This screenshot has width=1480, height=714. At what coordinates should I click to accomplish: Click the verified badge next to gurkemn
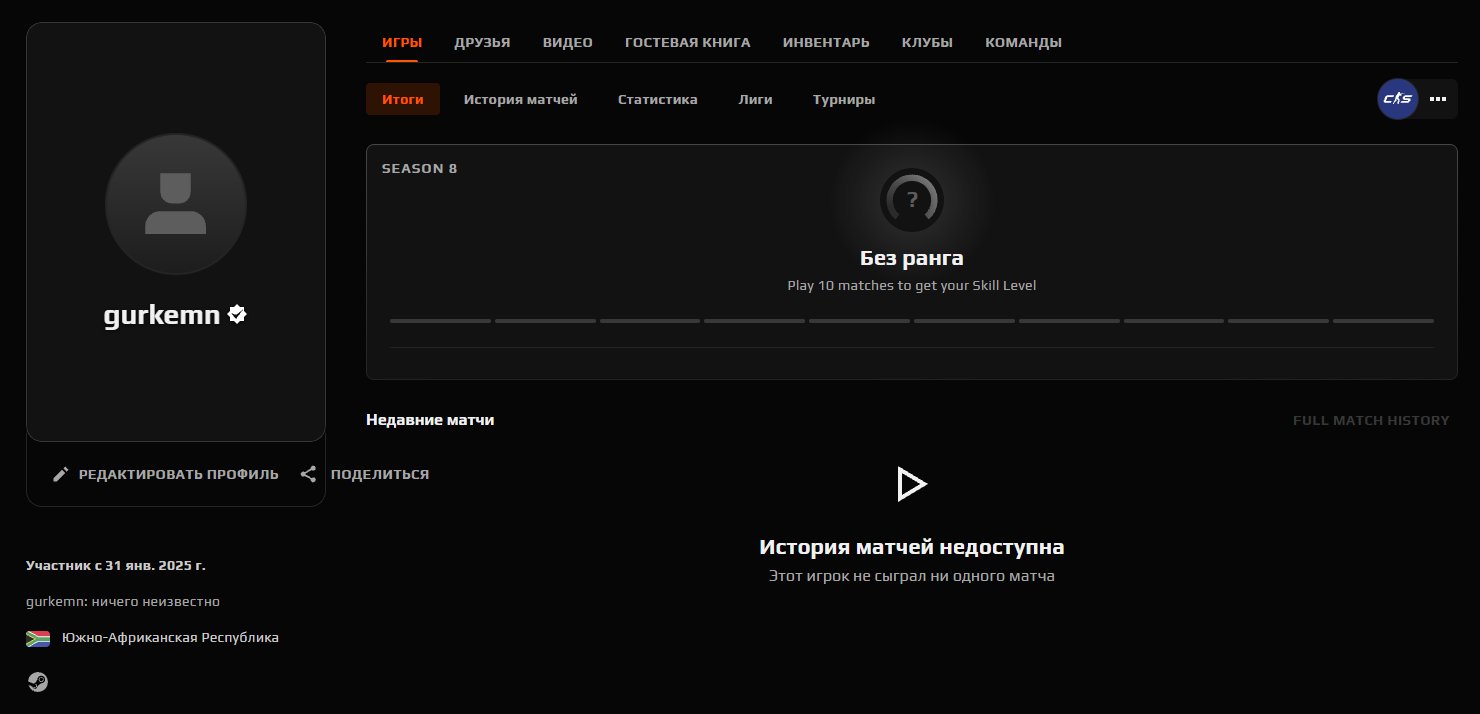click(237, 314)
